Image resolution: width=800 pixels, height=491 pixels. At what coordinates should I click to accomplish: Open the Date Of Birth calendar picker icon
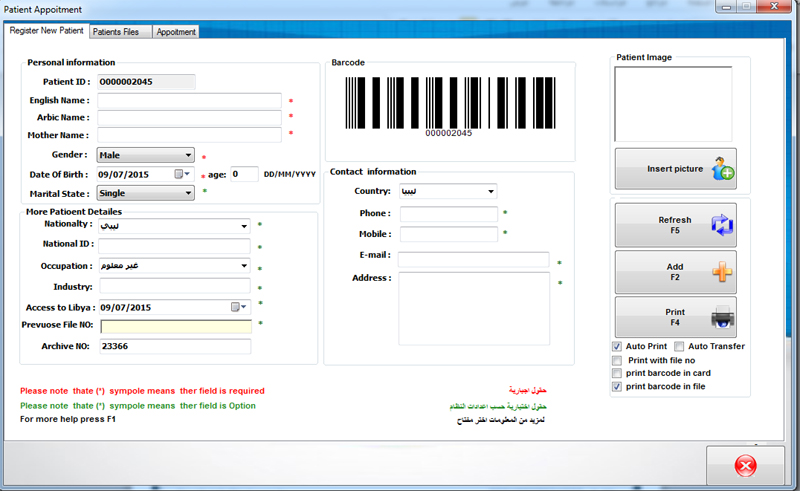click(x=180, y=173)
